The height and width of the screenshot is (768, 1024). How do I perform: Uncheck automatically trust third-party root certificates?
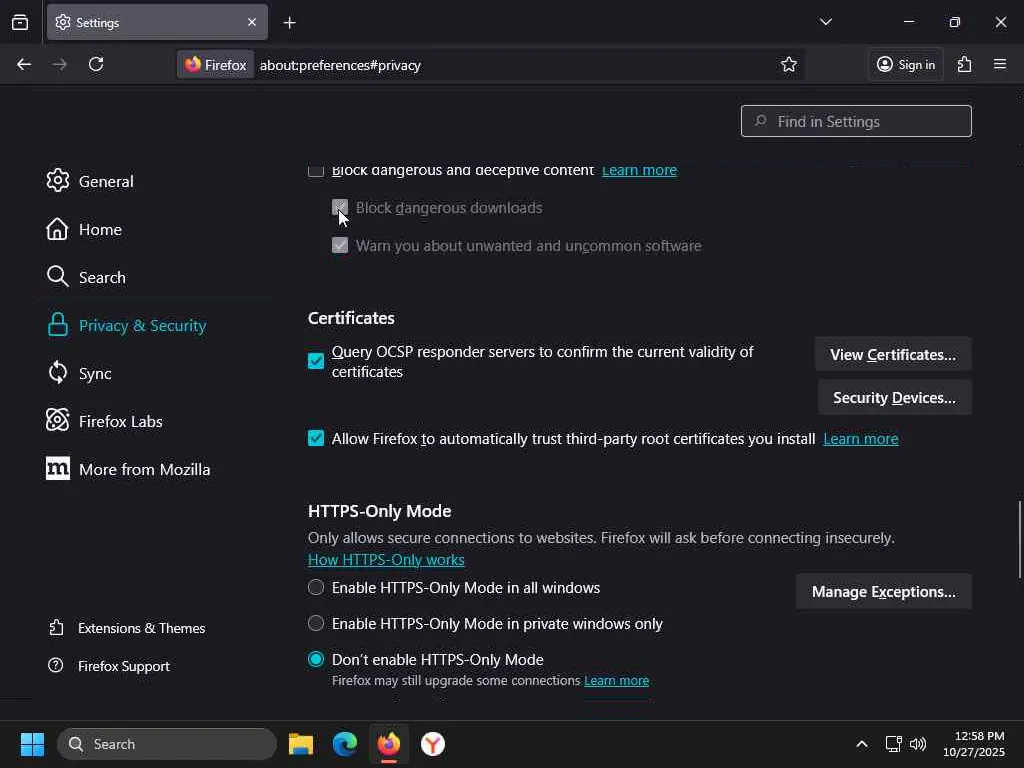[316, 438]
